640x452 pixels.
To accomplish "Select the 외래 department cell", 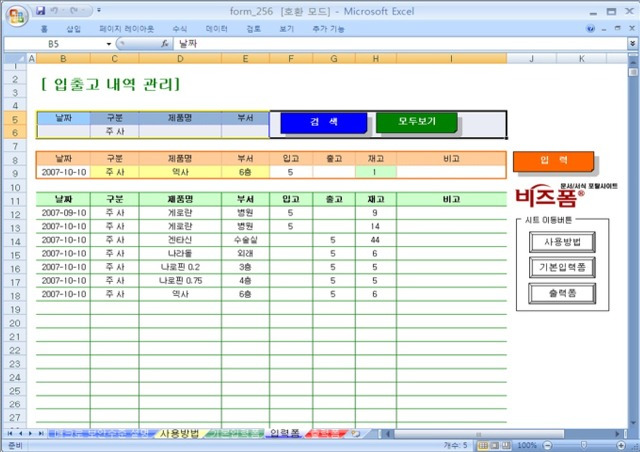I will point(245,254).
